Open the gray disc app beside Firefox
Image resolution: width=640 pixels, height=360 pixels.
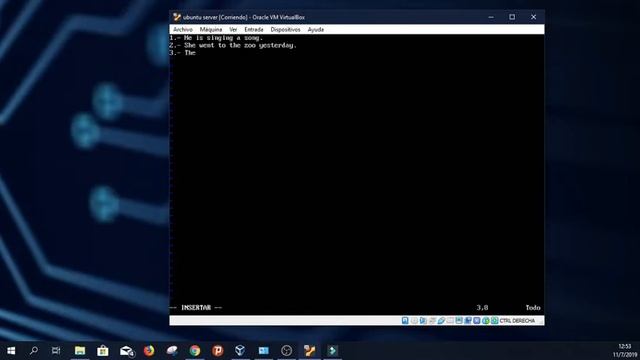pyautogui.click(x=172, y=351)
